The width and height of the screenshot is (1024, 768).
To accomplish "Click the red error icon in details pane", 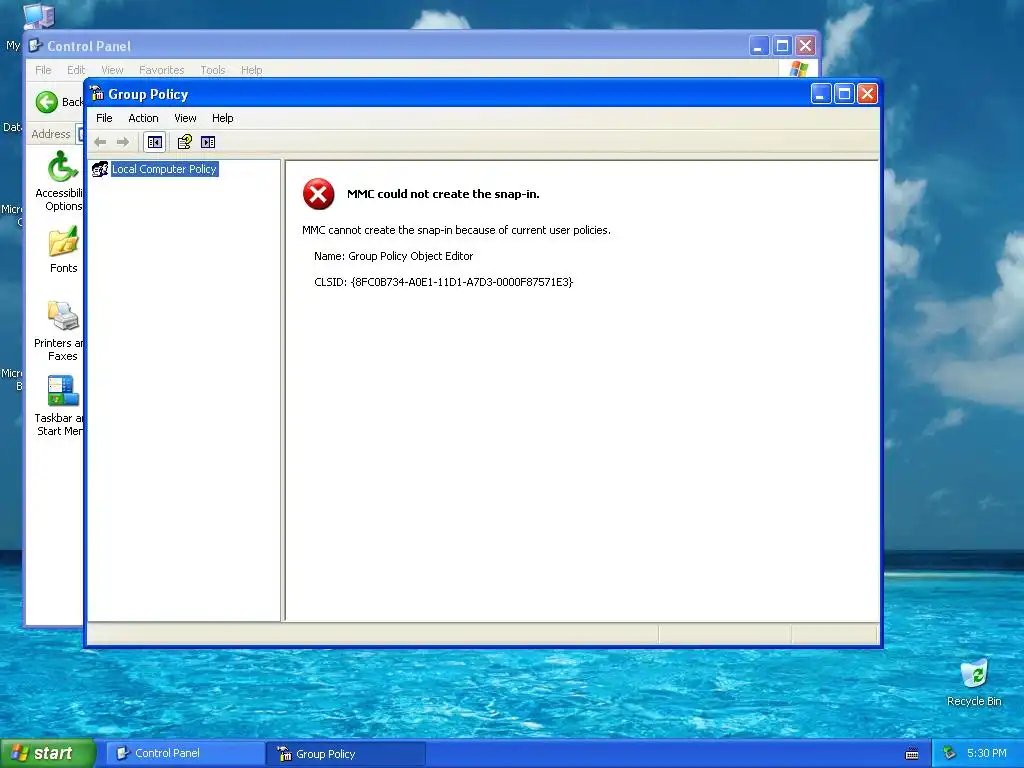I will [x=319, y=194].
